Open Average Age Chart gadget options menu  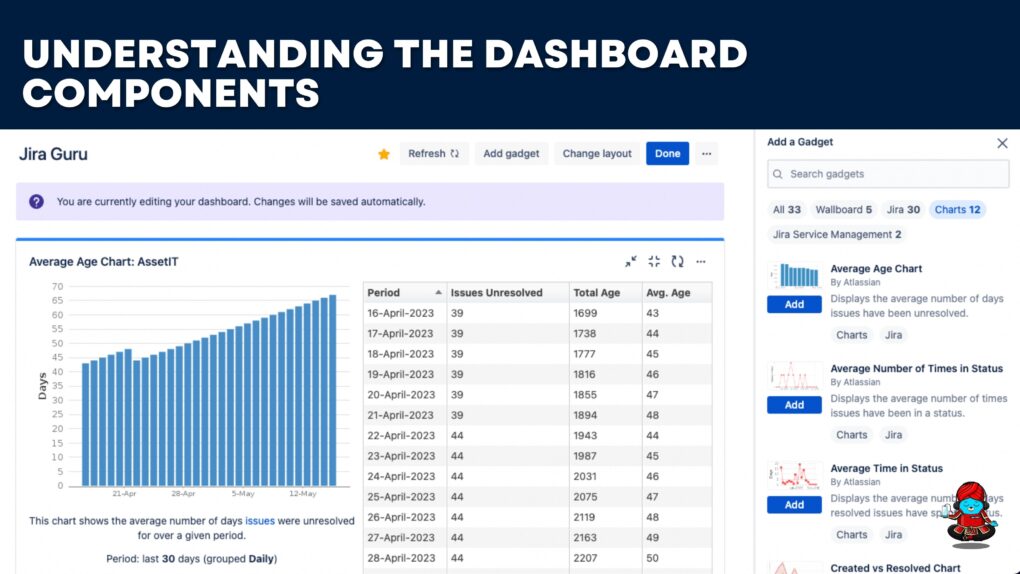[701, 262]
